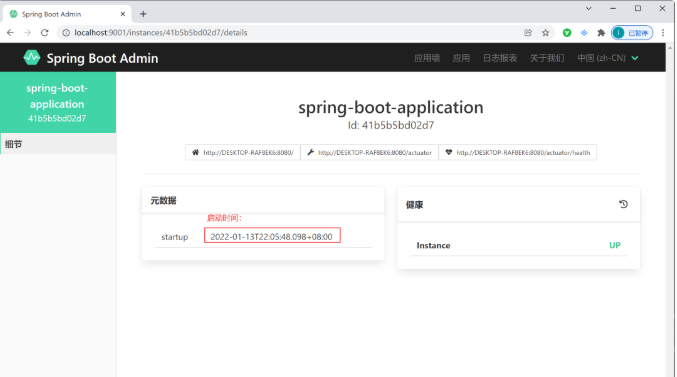Open the Extensions puzzle icon
The height and width of the screenshot is (377, 677).
click(x=601, y=33)
